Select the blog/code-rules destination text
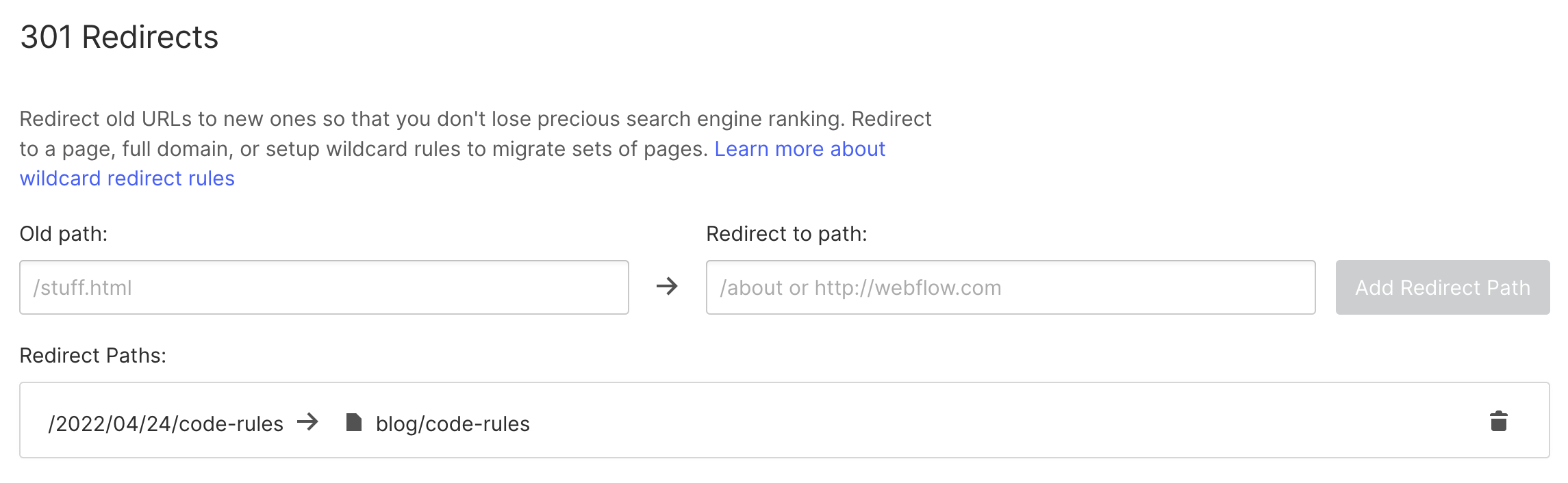 click(x=453, y=424)
